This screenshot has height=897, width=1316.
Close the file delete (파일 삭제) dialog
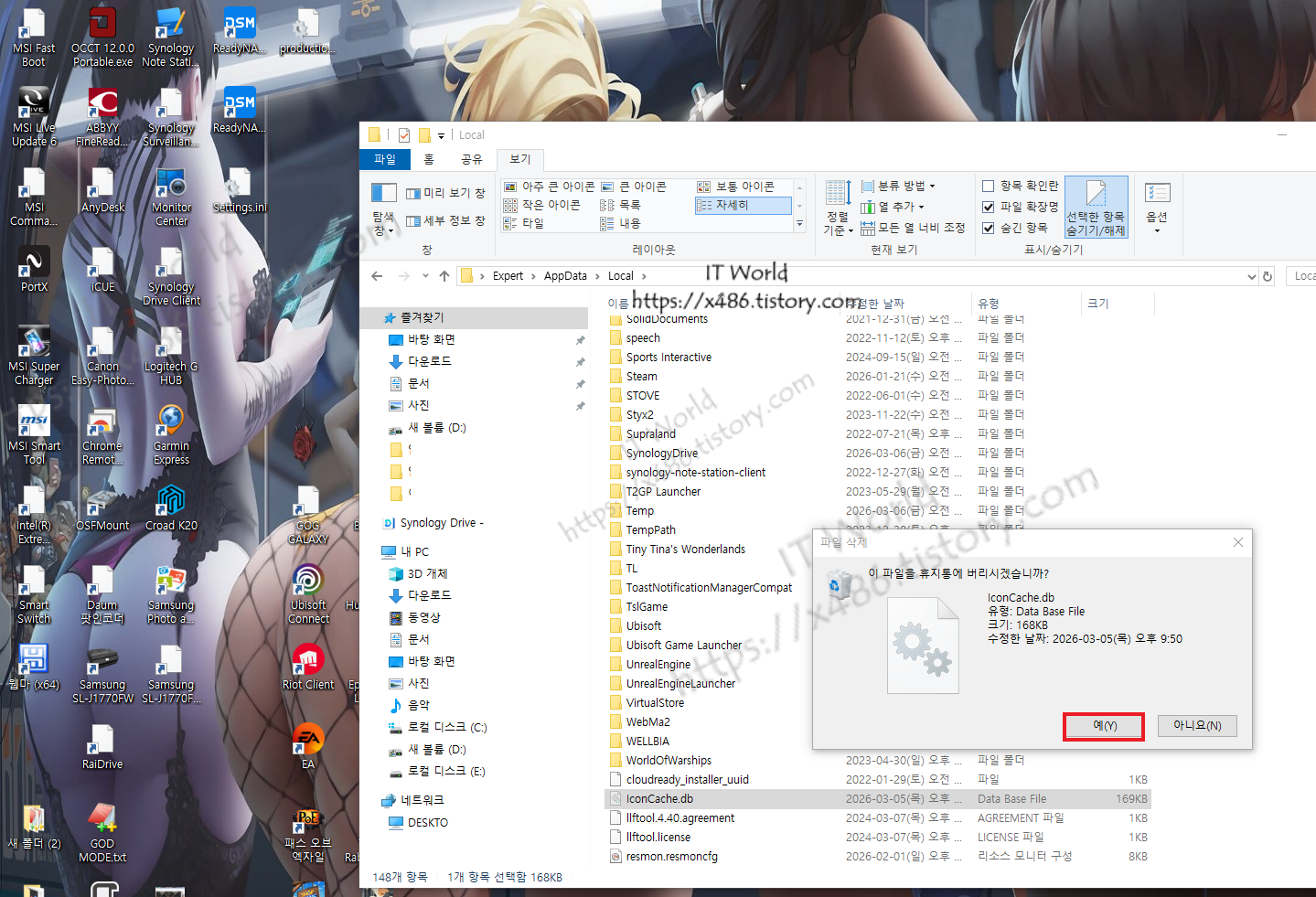click(x=1237, y=542)
